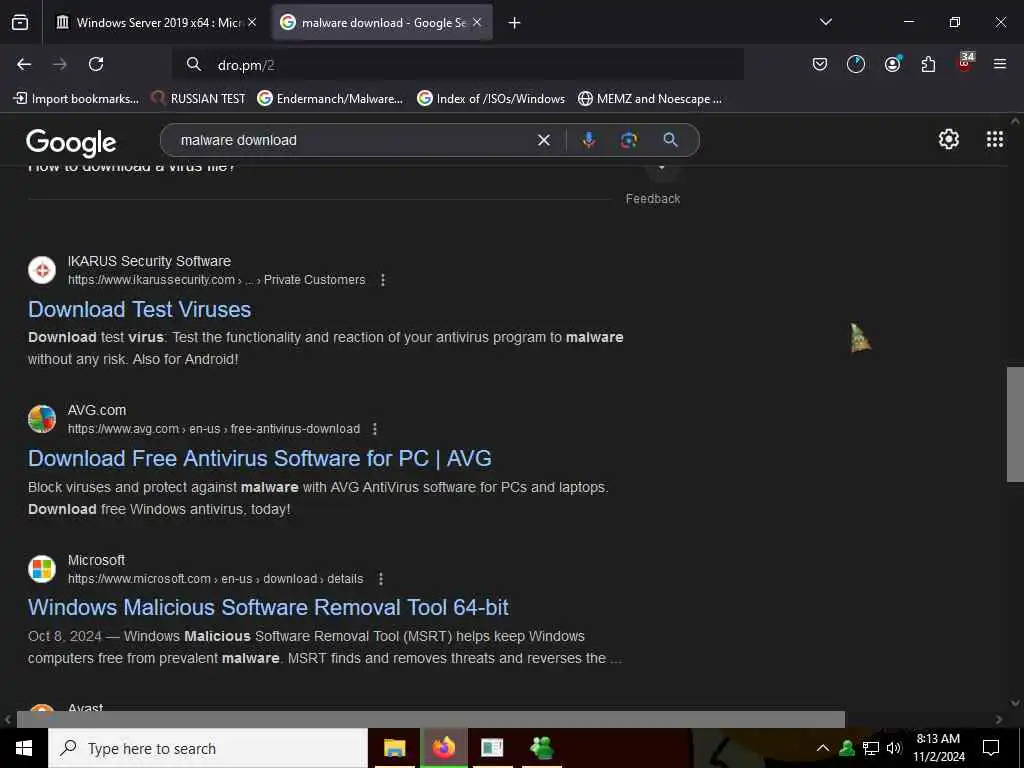Open the Firefox application hamburger menu
The width and height of the screenshot is (1024, 768).
1000,64
